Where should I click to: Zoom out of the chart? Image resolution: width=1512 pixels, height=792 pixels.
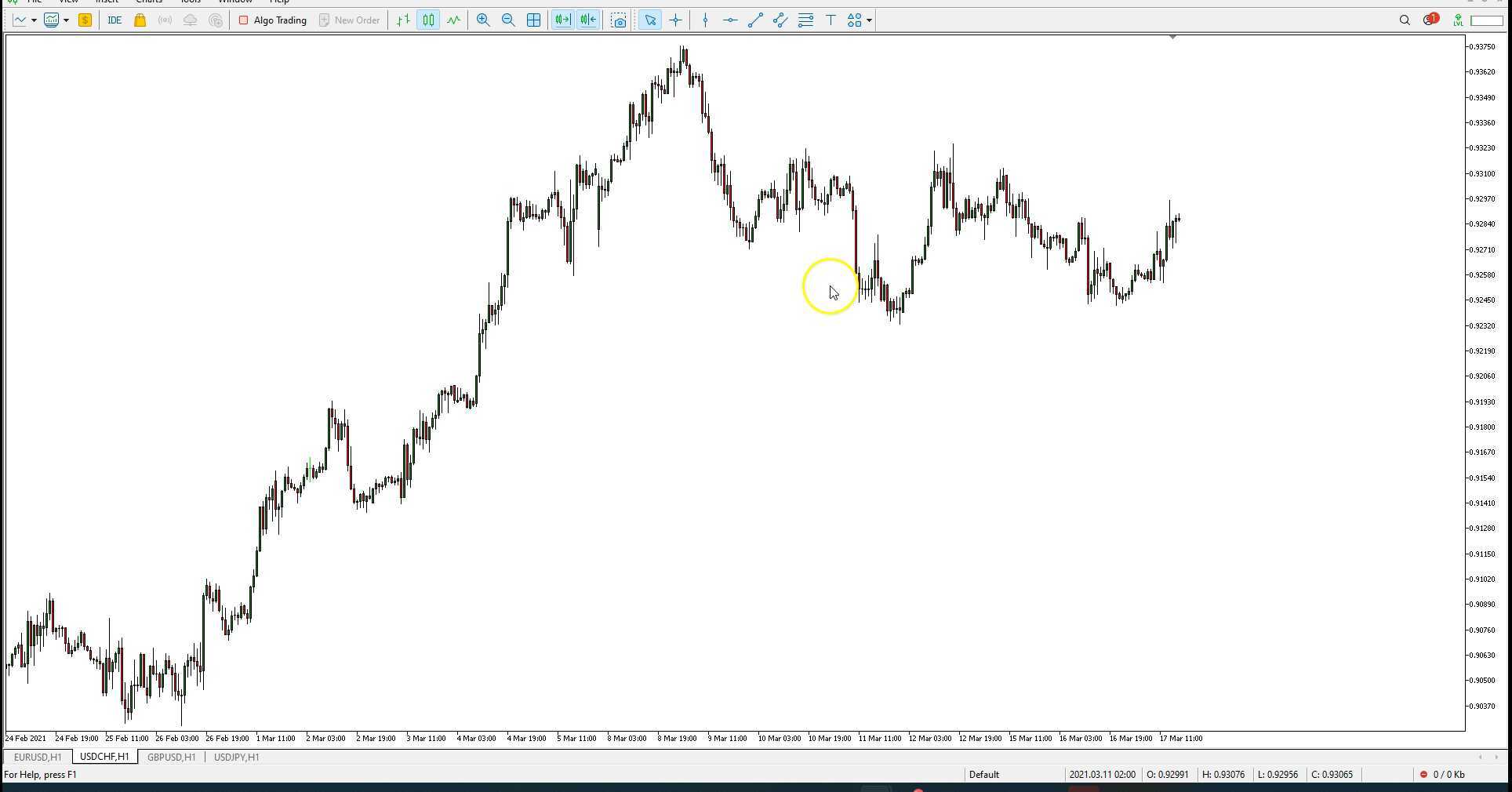(x=508, y=20)
